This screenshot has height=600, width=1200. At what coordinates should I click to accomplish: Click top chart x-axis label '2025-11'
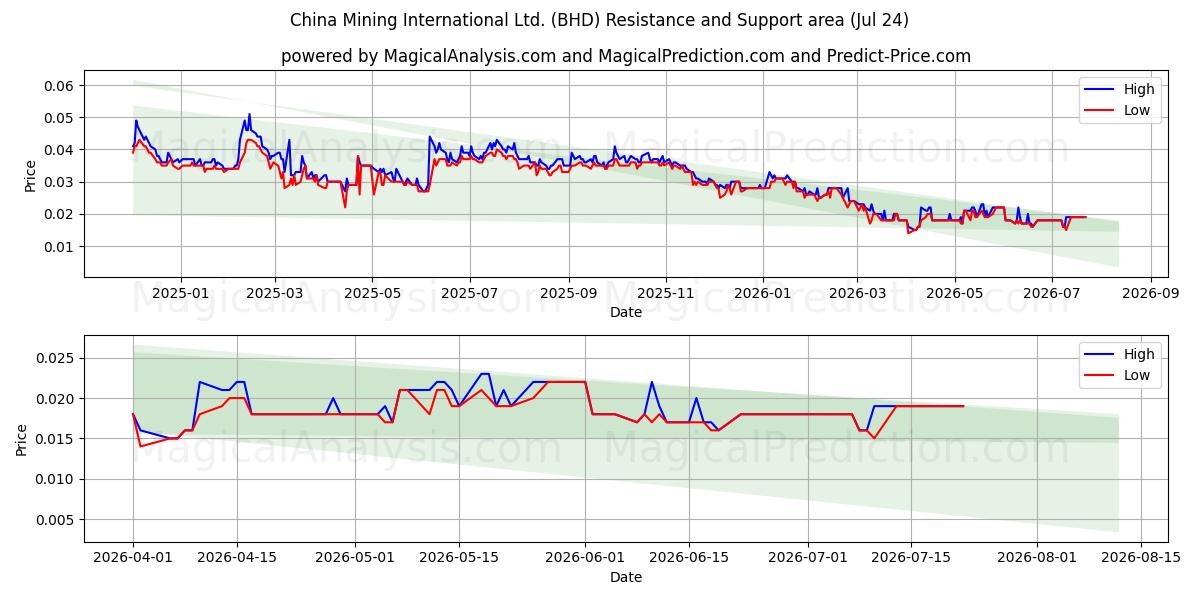click(666, 294)
